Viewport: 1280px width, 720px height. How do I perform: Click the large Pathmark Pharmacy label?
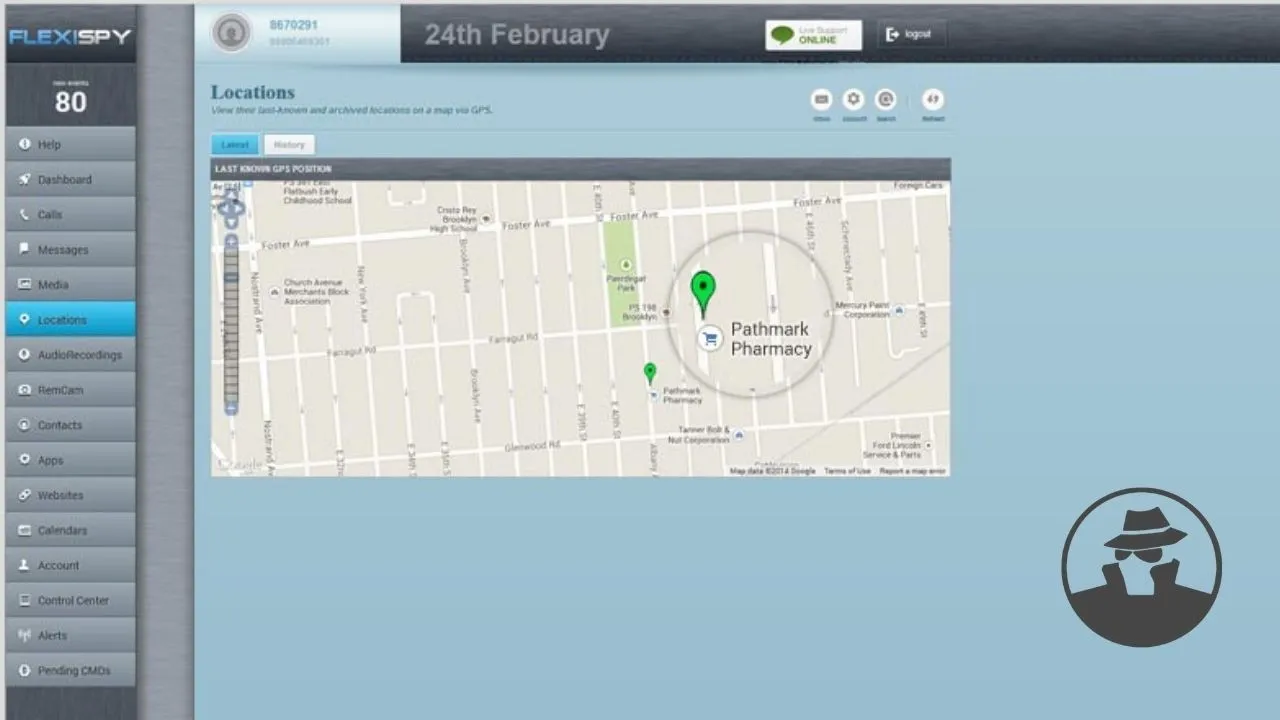coord(771,339)
